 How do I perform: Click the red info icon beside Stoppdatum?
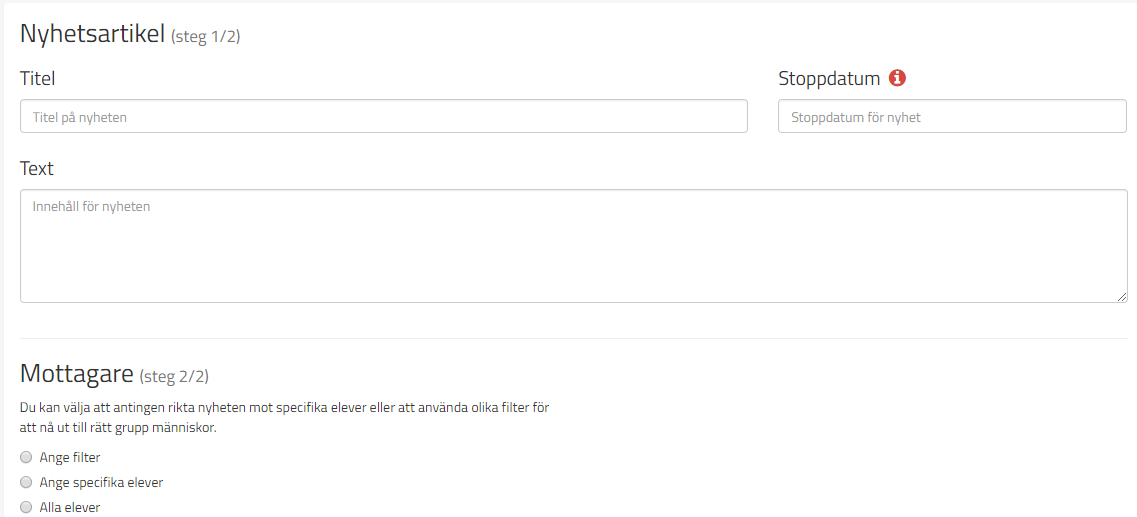pyautogui.click(x=897, y=78)
